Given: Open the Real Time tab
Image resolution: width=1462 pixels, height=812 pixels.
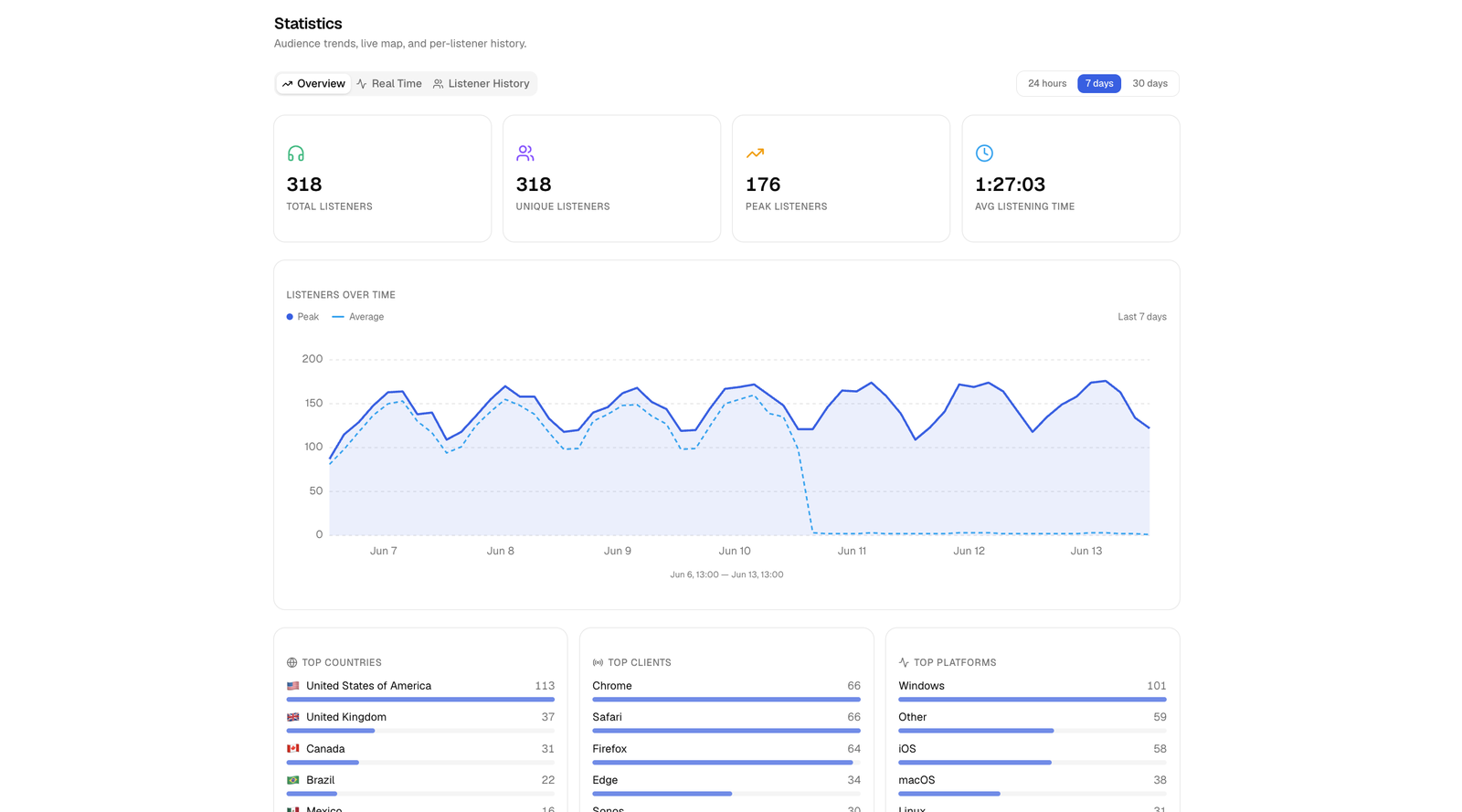Looking at the screenshot, I should tap(389, 84).
